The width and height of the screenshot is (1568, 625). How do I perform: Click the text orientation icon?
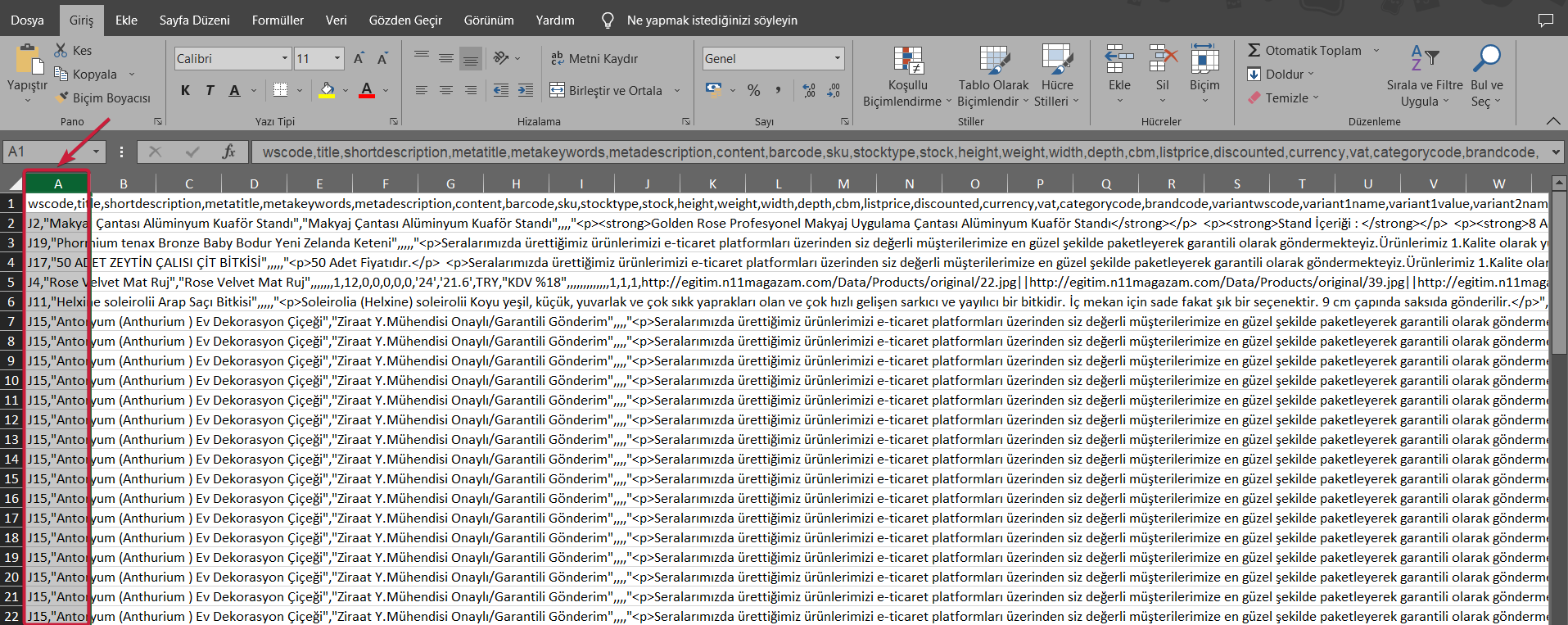pos(502,58)
